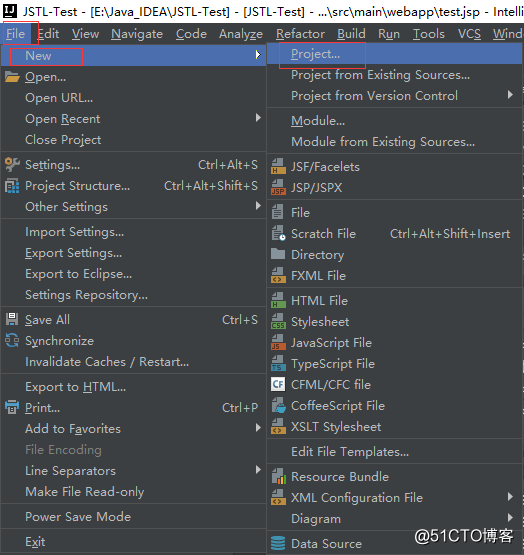The height and width of the screenshot is (555, 524).
Task: Expand the Other Settings submenu arrow
Action: pos(258,206)
